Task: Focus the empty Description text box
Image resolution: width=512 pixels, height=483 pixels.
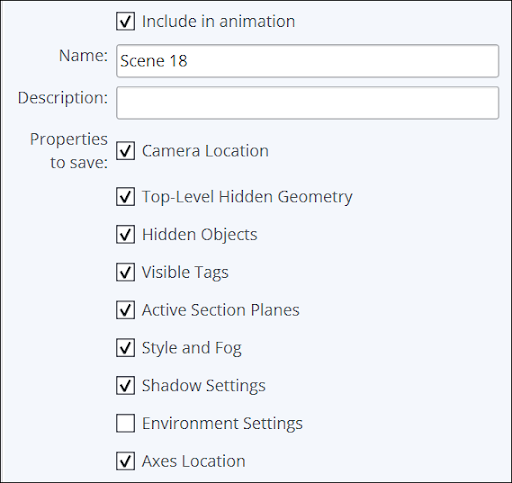Action: click(307, 103)
